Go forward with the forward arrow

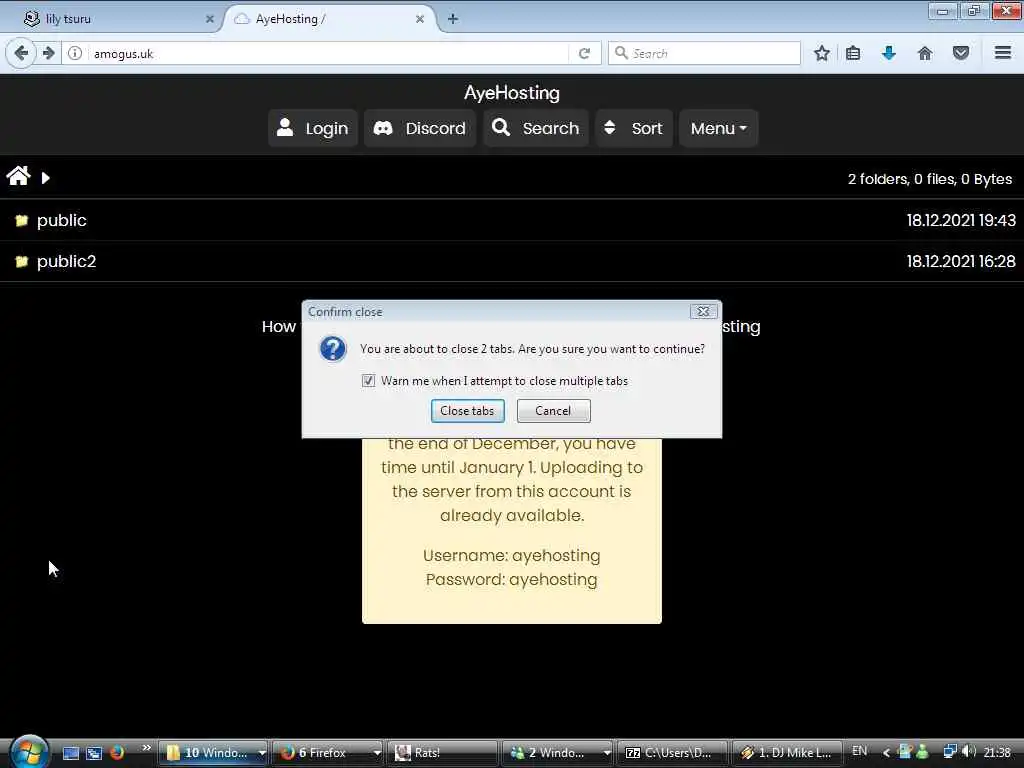pyautogui.click(x=49, y=53)
